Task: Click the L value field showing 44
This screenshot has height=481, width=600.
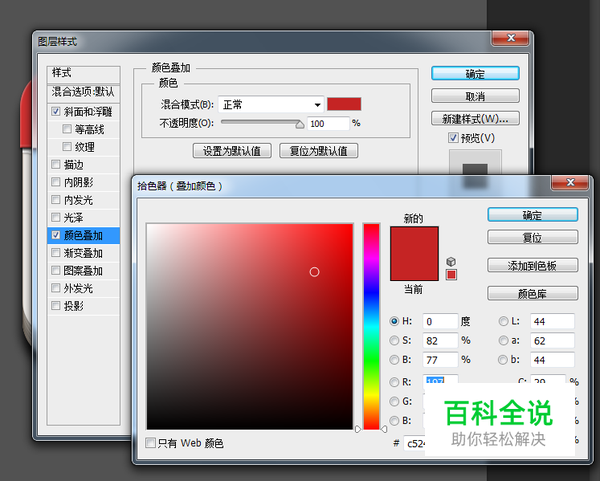Action: 552,321
